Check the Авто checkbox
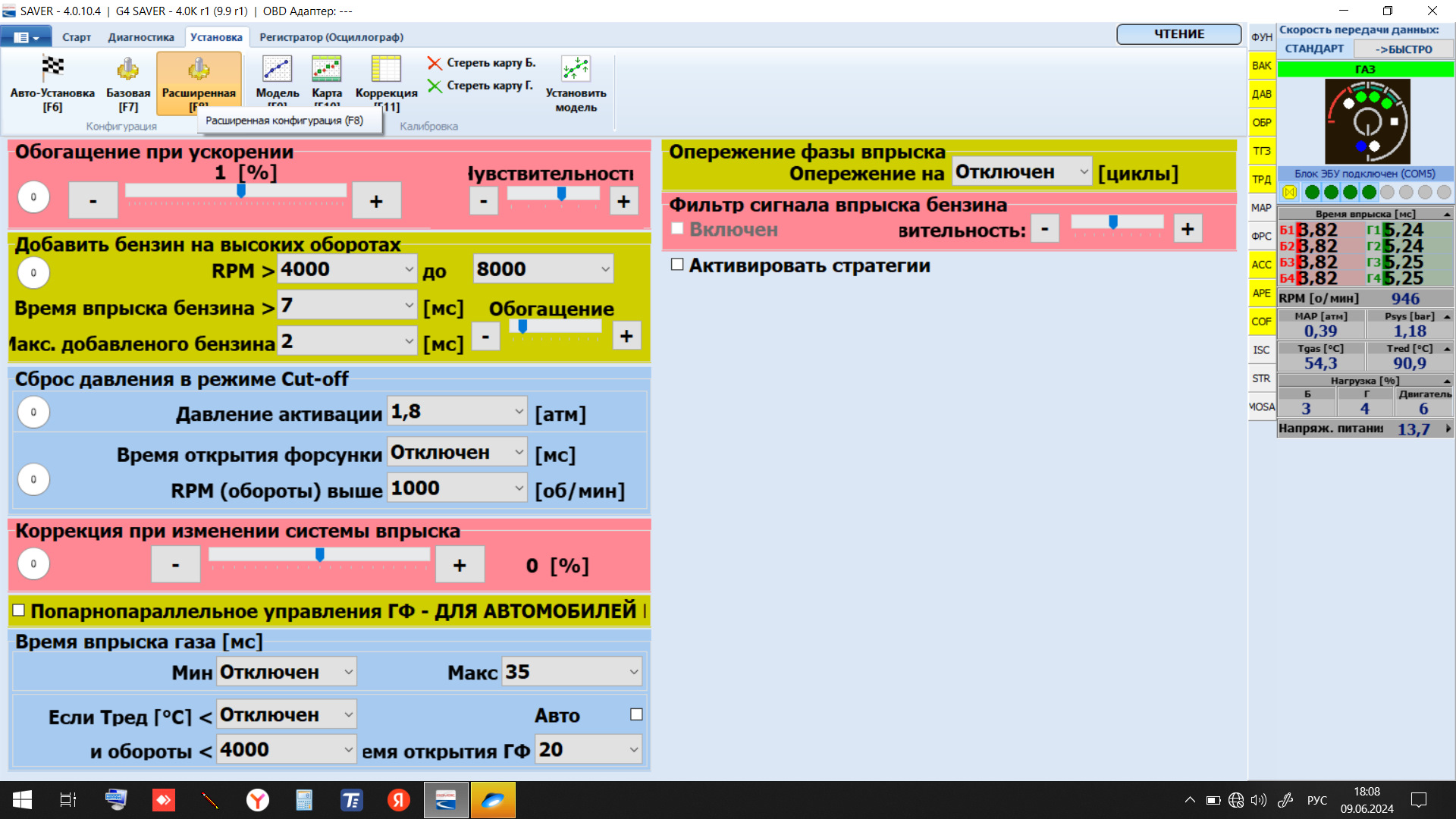The width and height of the screenshot is (1456, 819). pyautogui.click(x=636, y=714)
